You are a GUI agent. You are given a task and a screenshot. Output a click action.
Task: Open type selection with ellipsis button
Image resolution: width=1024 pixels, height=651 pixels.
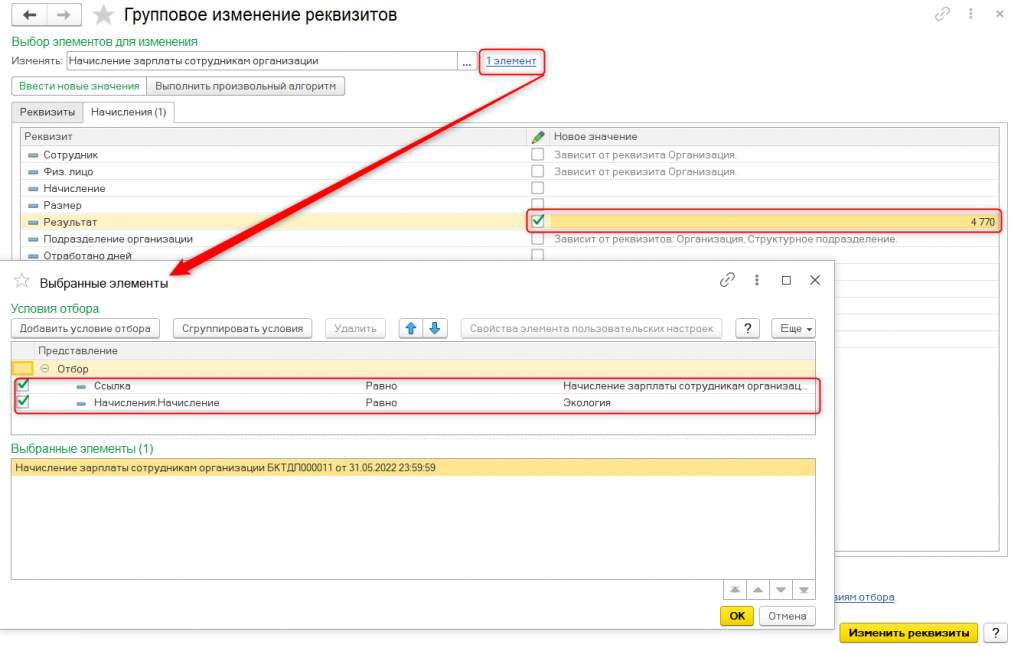point(466,61)
